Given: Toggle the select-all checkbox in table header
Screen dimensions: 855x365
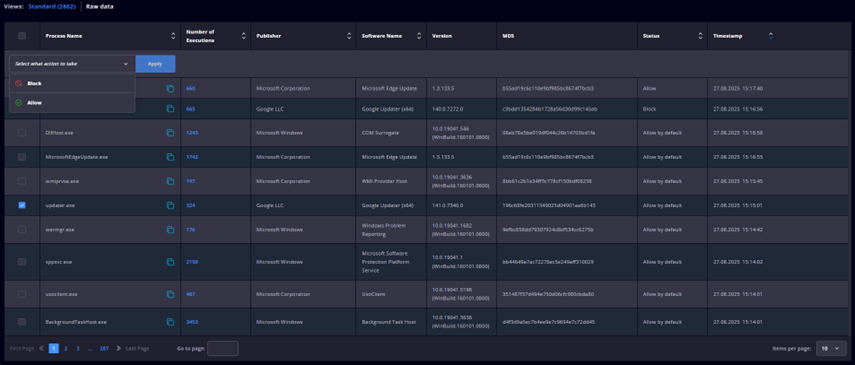Looking at the screenshot, I should (x=22, y=36).
